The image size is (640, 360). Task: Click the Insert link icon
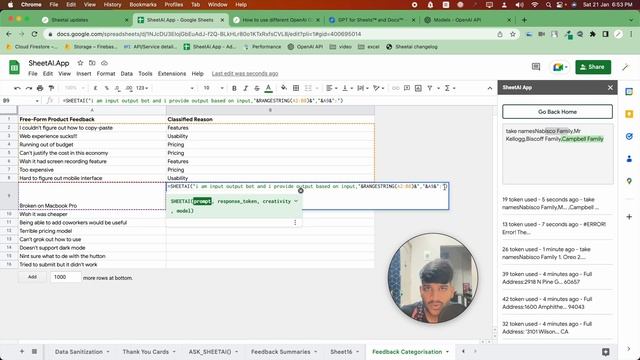tap(396, 88)
